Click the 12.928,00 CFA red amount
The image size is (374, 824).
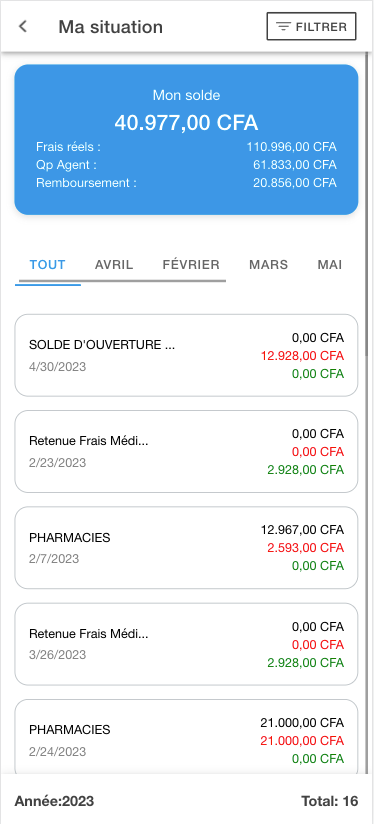click(x=303, y=356)
